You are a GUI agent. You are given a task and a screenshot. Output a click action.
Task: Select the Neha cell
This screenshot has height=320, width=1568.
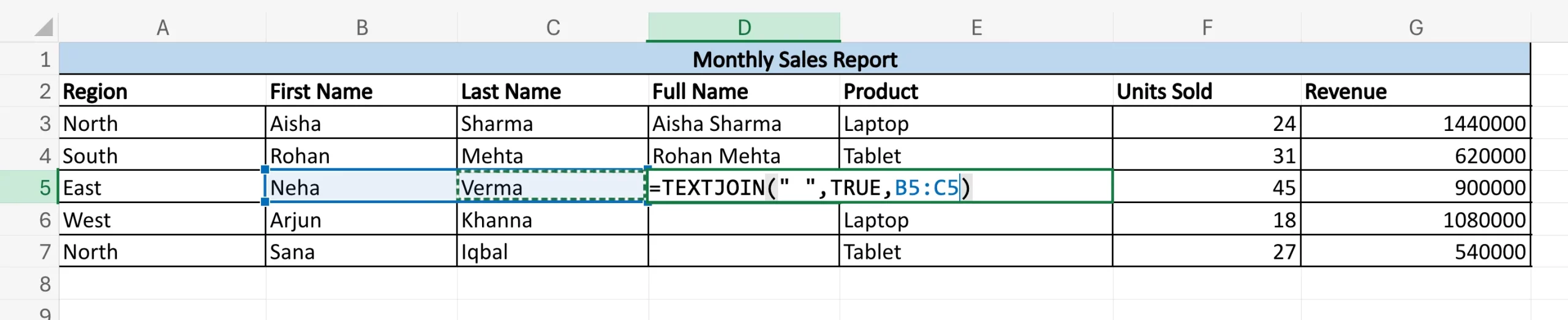pos(361,187)
